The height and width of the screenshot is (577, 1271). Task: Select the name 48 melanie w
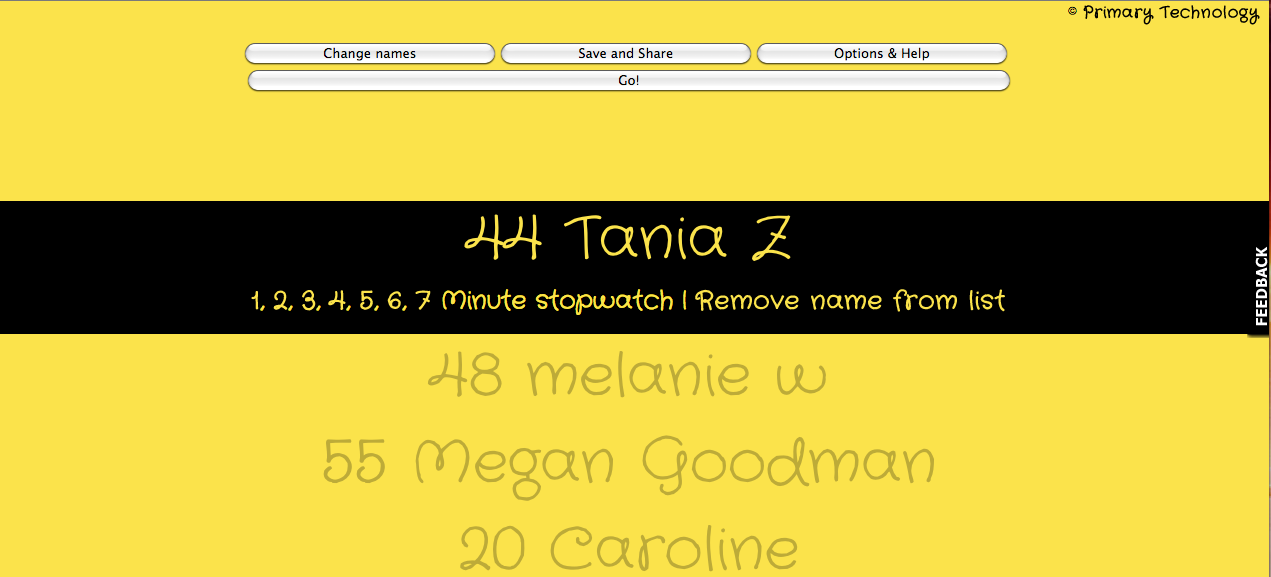pos(628,377)
